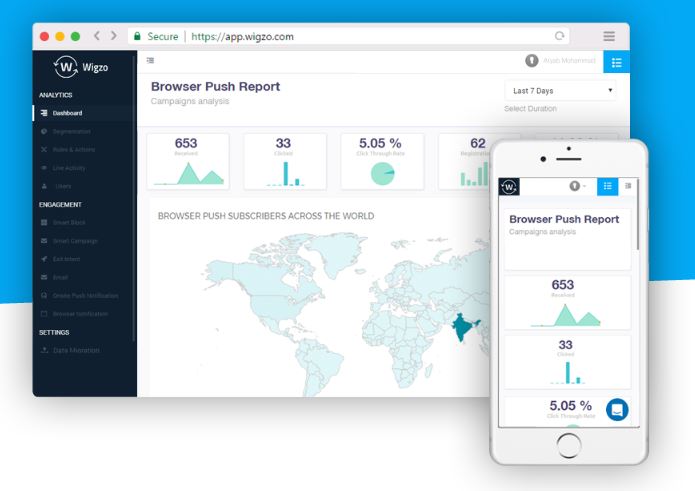Go back with browser back arrow
The image size is (695, 491).
coord(97,36)
